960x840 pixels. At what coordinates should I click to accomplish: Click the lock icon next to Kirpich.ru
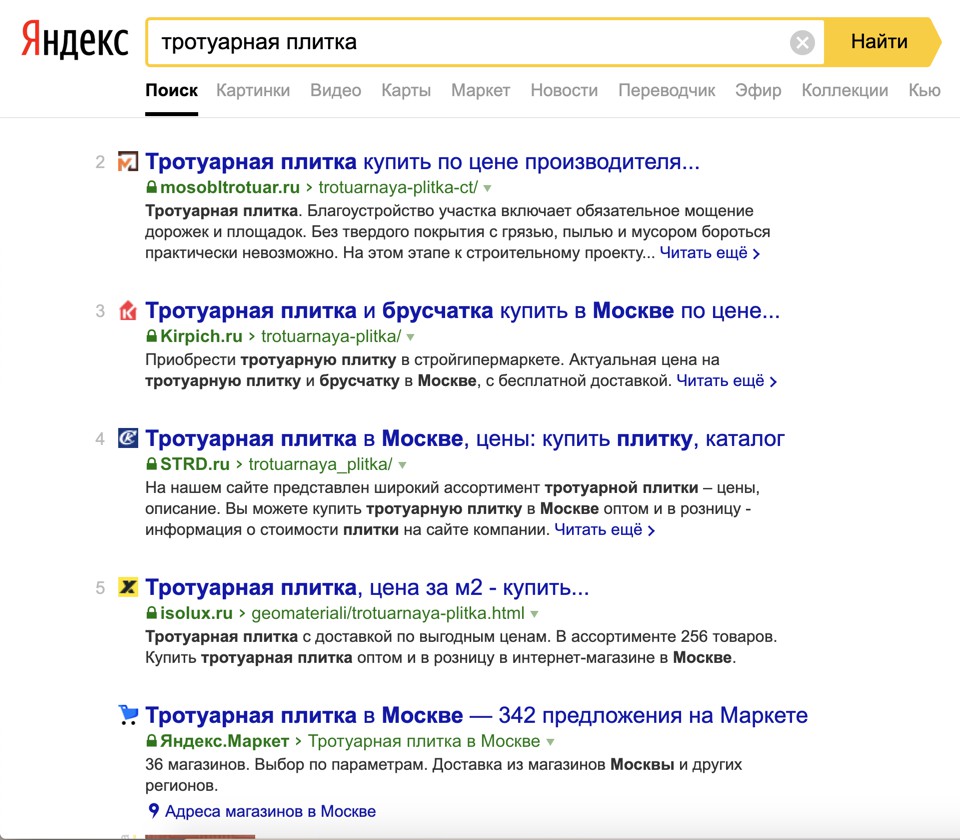pos(151,336)
